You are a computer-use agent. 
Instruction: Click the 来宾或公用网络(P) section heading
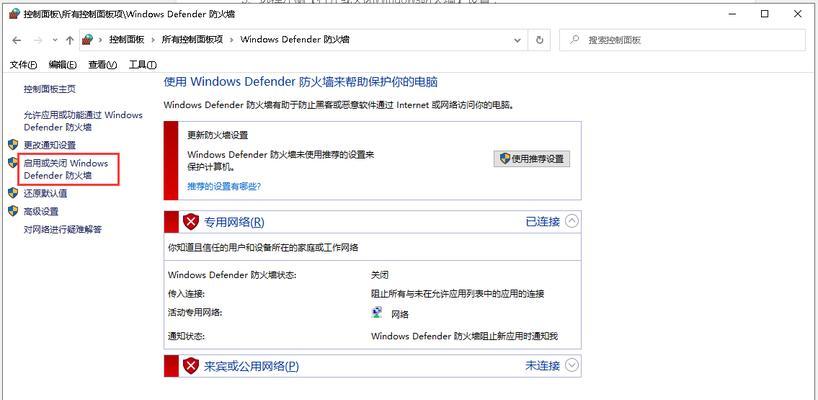tap(251, 366)
